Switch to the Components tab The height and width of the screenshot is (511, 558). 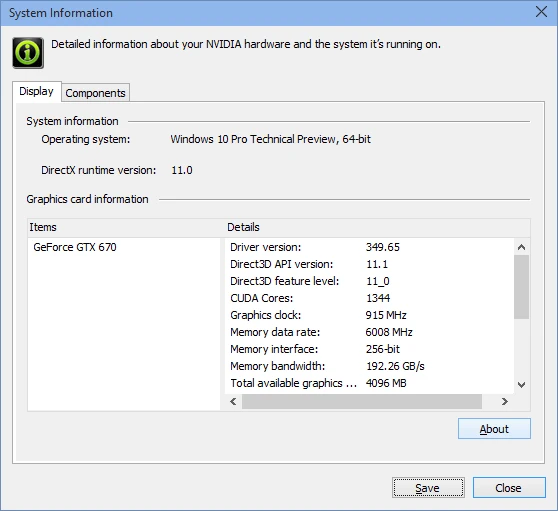point(95,93)
